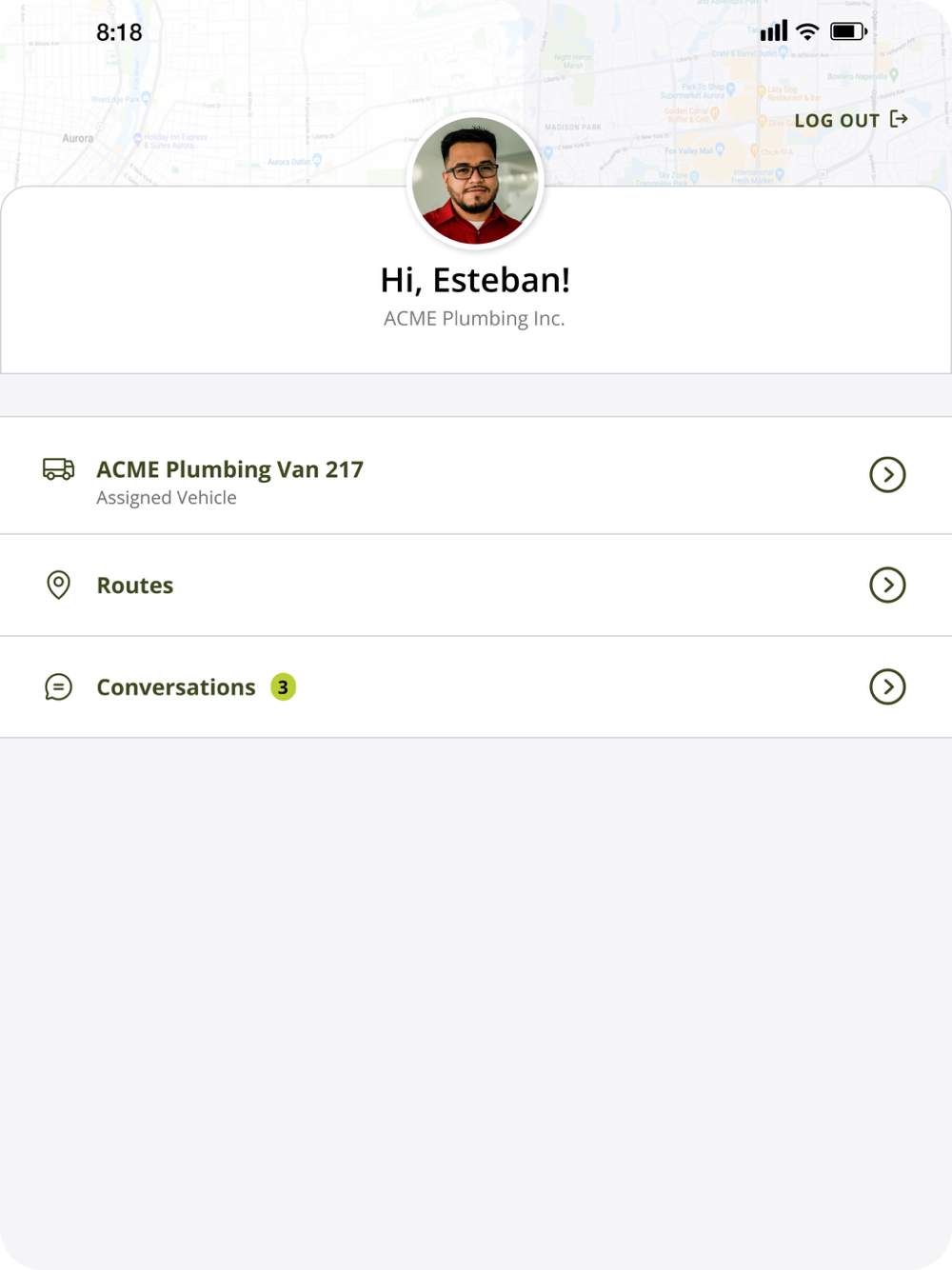Screen dimensions: 952x1270
Task: Click the Conversations chat bubble icon
Action: pyautogui.click(x=58, y=686)
